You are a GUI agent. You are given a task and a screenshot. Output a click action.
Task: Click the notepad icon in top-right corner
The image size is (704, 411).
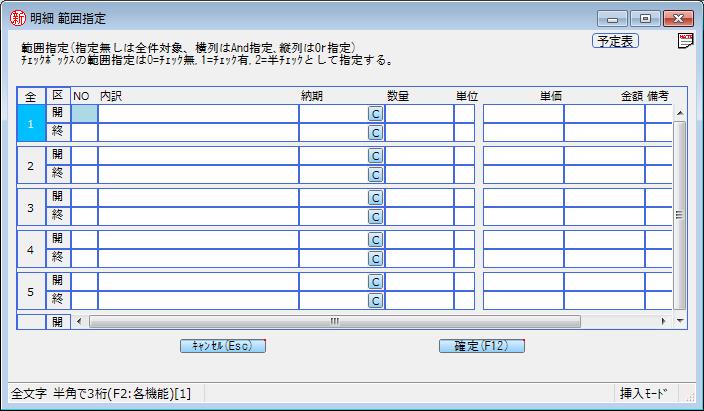click(x=685, y=41)
